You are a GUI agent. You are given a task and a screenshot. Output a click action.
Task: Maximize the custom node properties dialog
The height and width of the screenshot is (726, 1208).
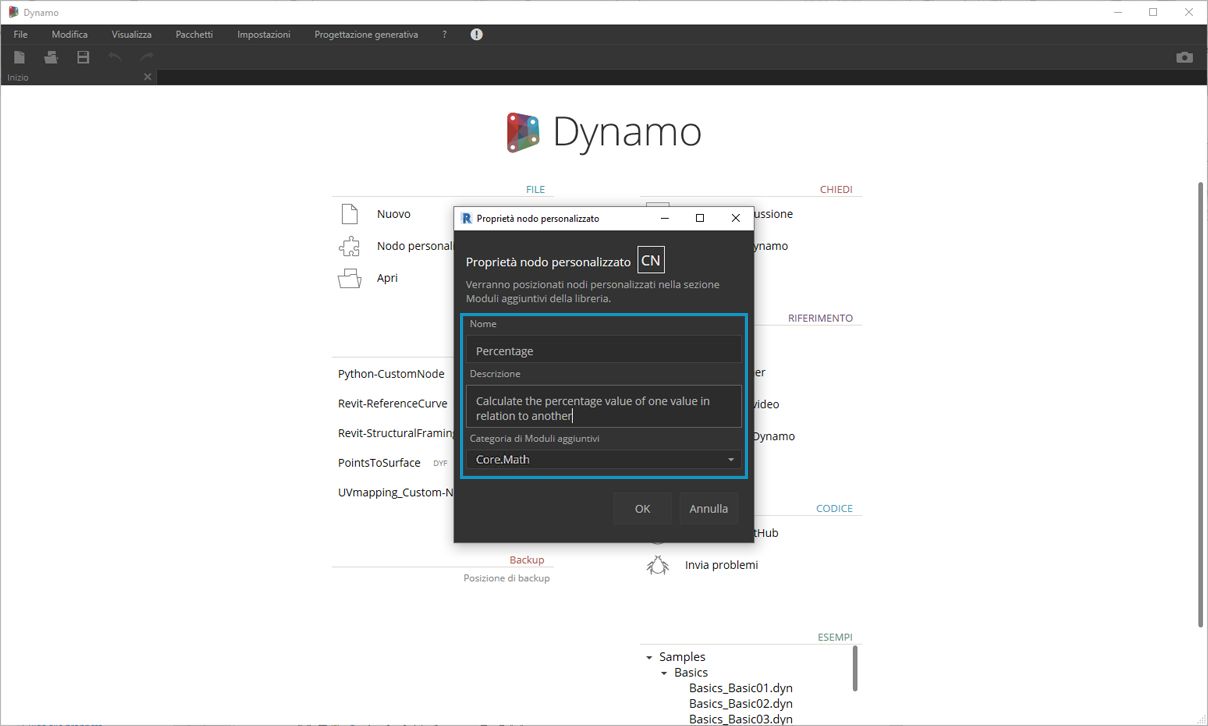pyautogui.click(x=699, y=218)
